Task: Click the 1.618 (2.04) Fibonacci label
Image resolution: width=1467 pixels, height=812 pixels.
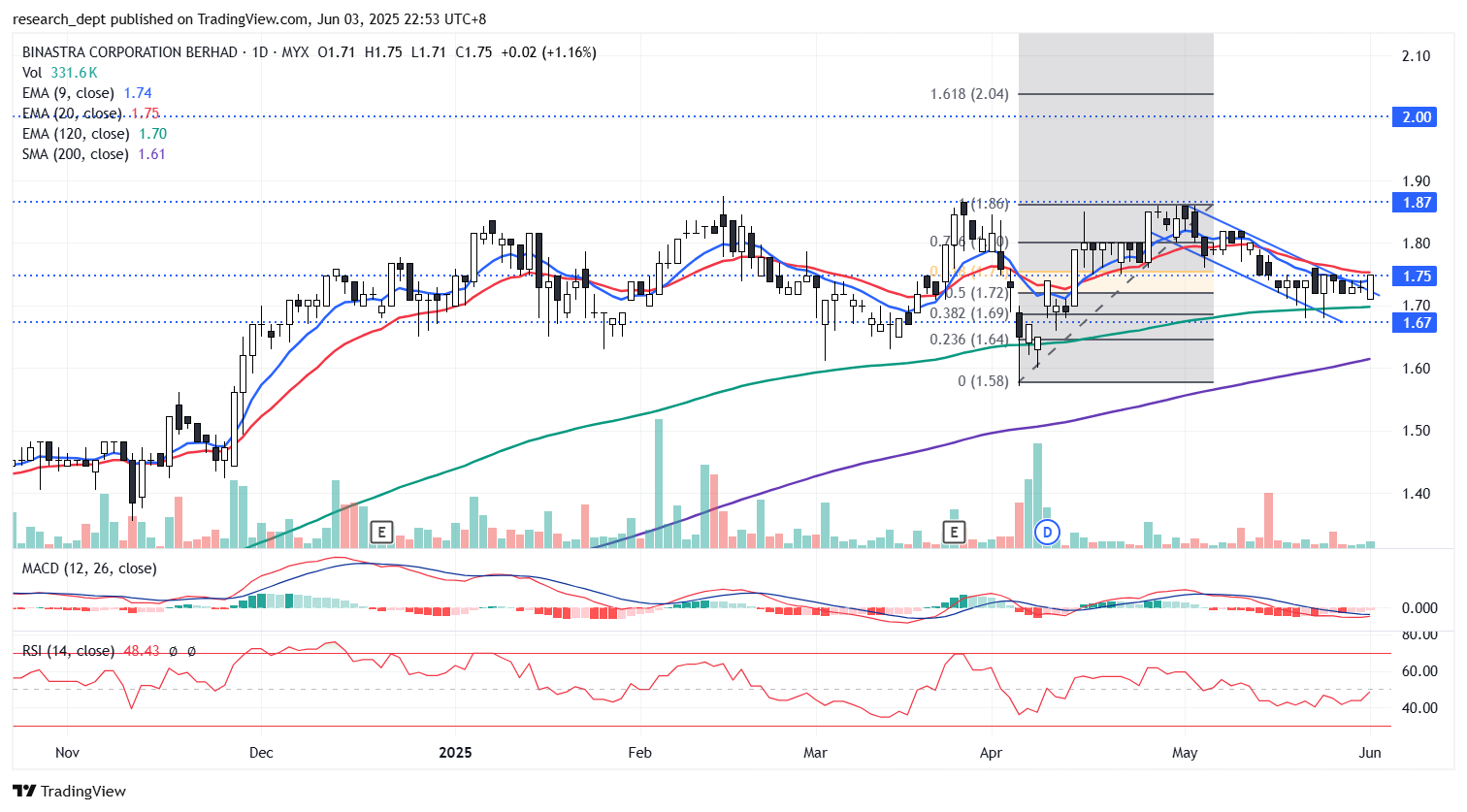Action: click(x=969, y=94)
